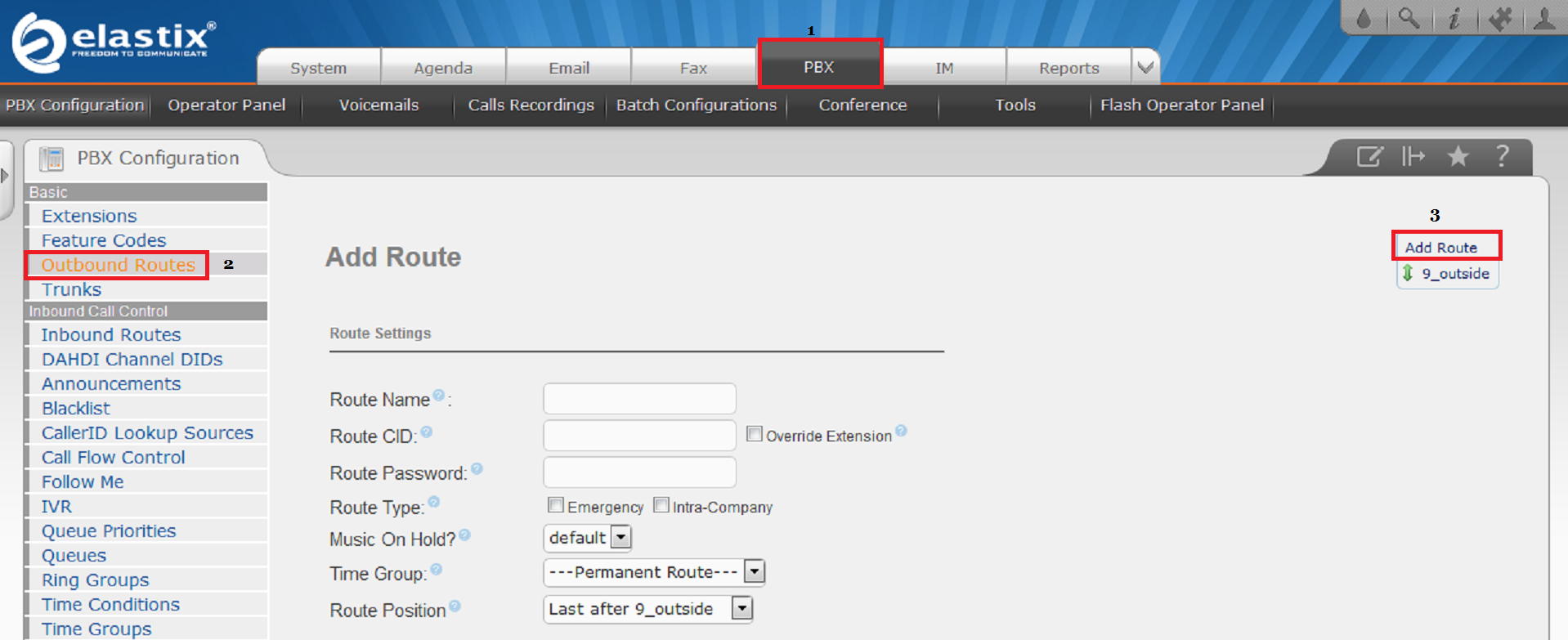Click the Route Name input field

639,399
